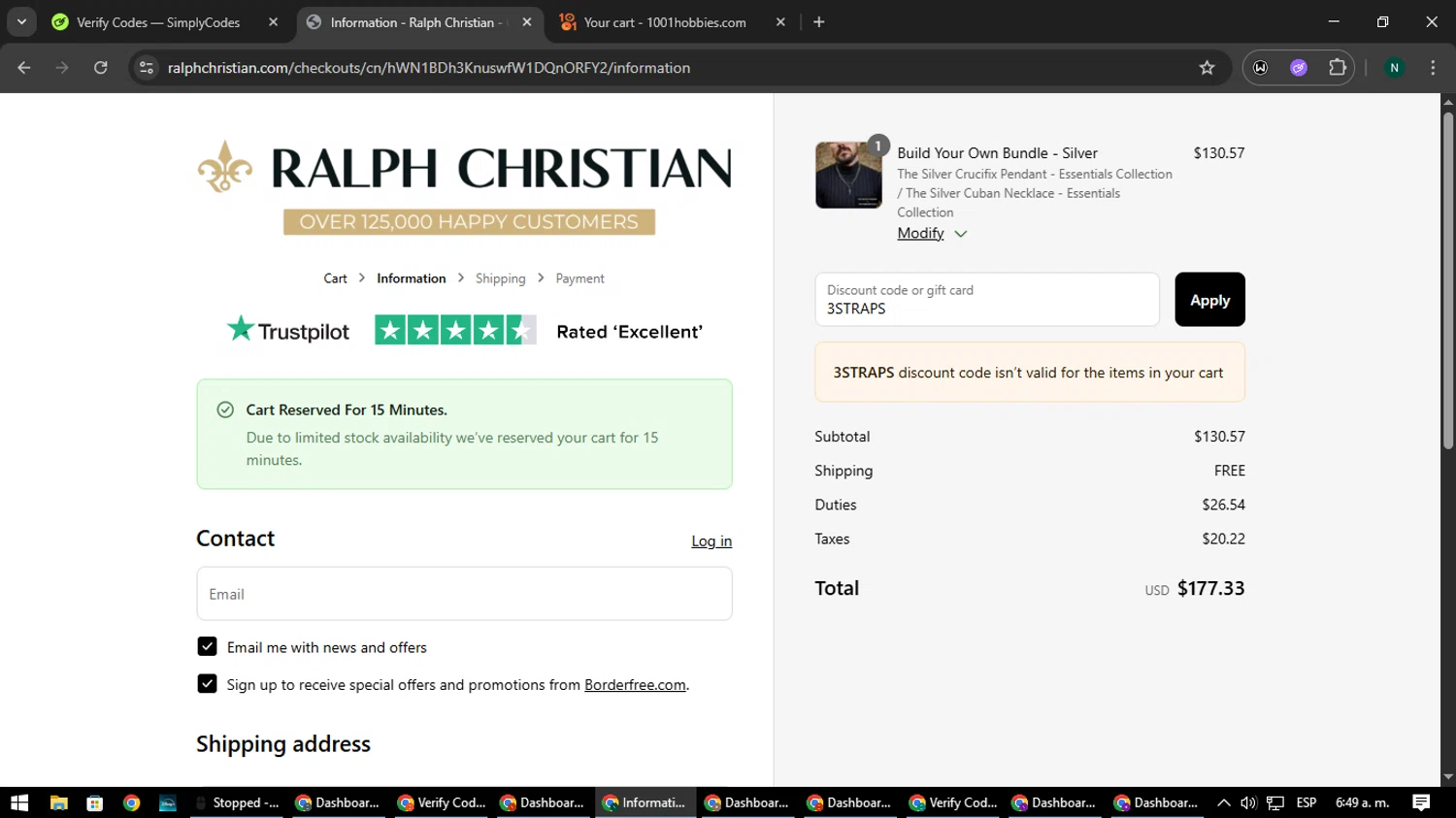Click the Trustpilot star rating badge
1456x818 pixels.
coord(455,331)
